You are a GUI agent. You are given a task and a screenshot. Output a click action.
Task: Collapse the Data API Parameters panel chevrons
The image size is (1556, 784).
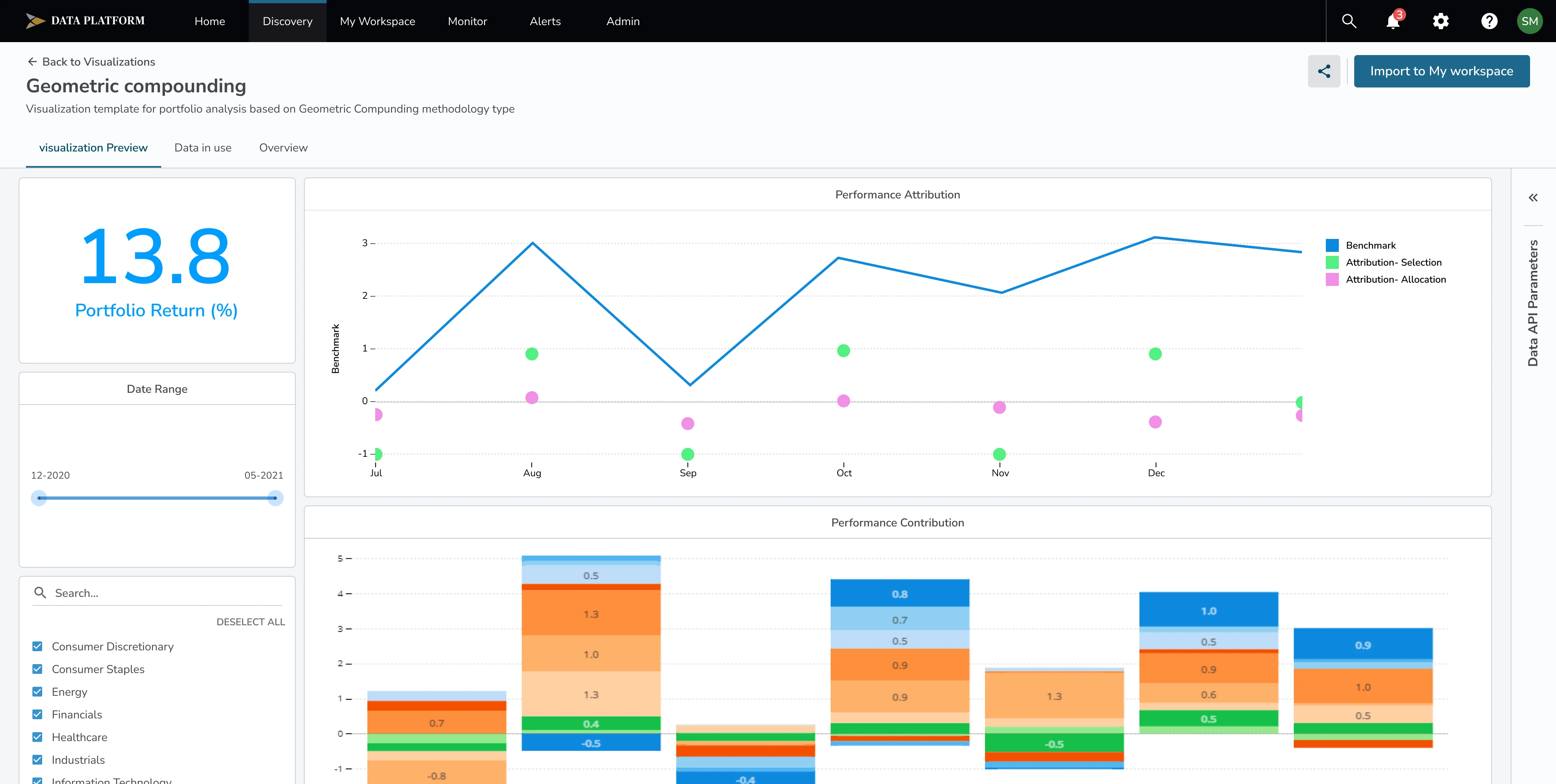pyautogui.click(x=1533, y=197)
